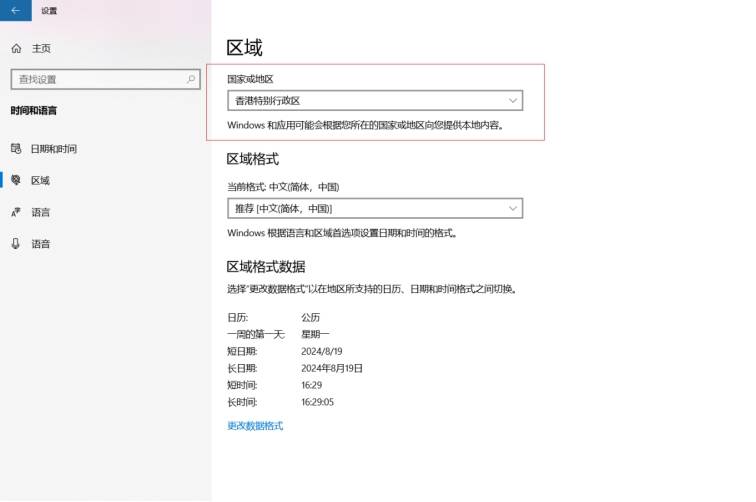
Task: Open the 语音 settings page
Action: click(40, 244)
